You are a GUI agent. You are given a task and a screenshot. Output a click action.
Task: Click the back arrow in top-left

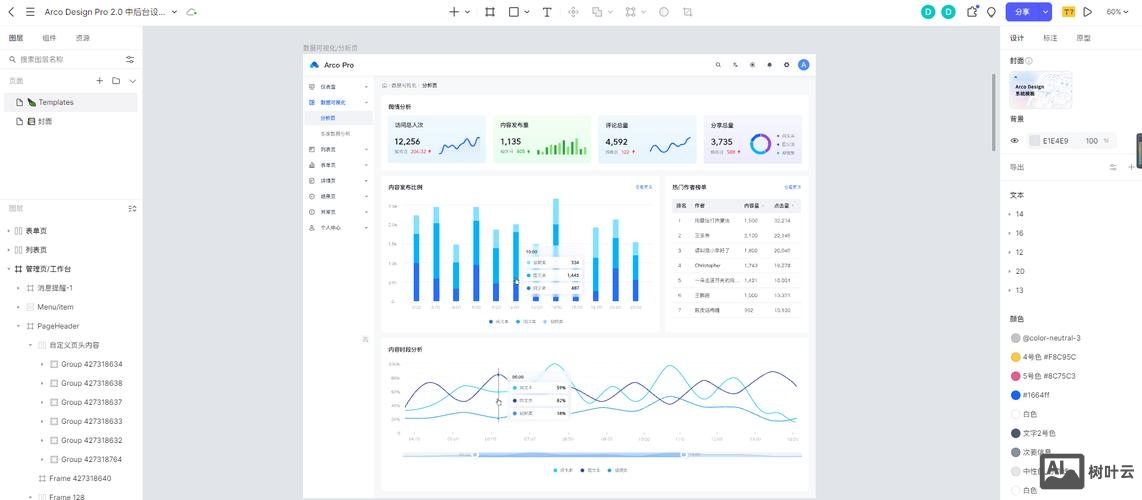(12, 12)
